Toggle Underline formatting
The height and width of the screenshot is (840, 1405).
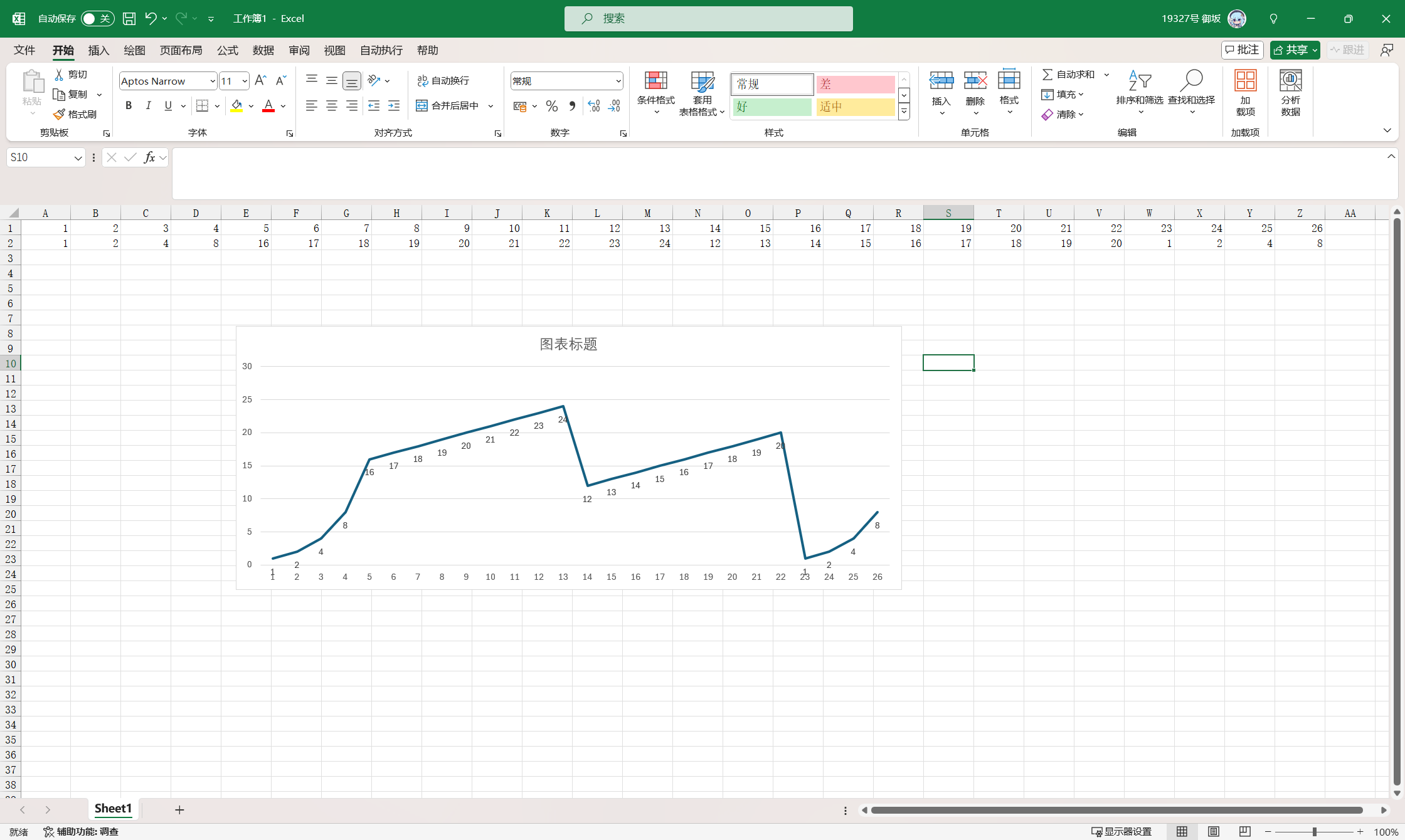pyautogui.click(x=168, y=106)
